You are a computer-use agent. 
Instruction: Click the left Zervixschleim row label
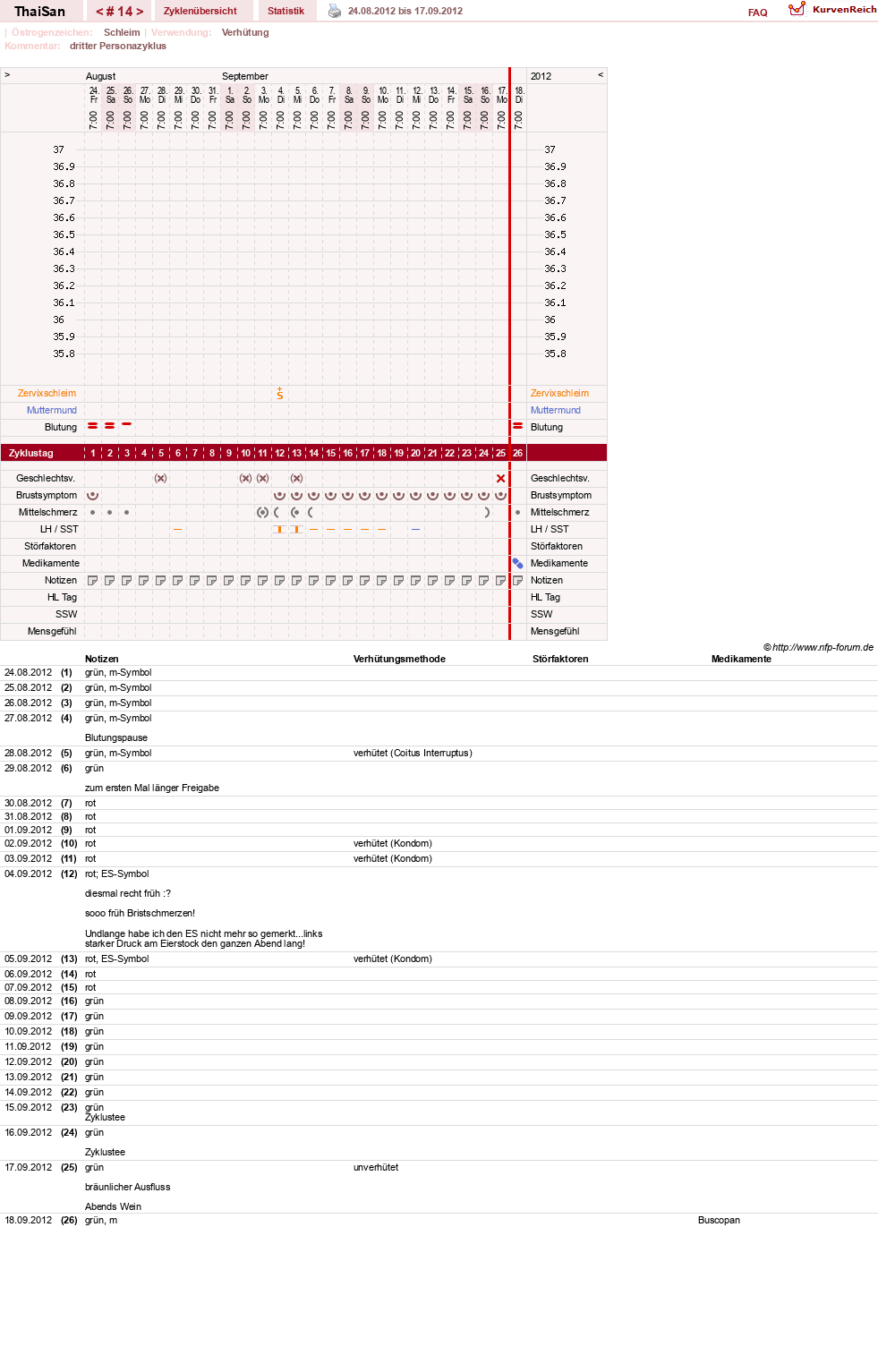[47, 393]
